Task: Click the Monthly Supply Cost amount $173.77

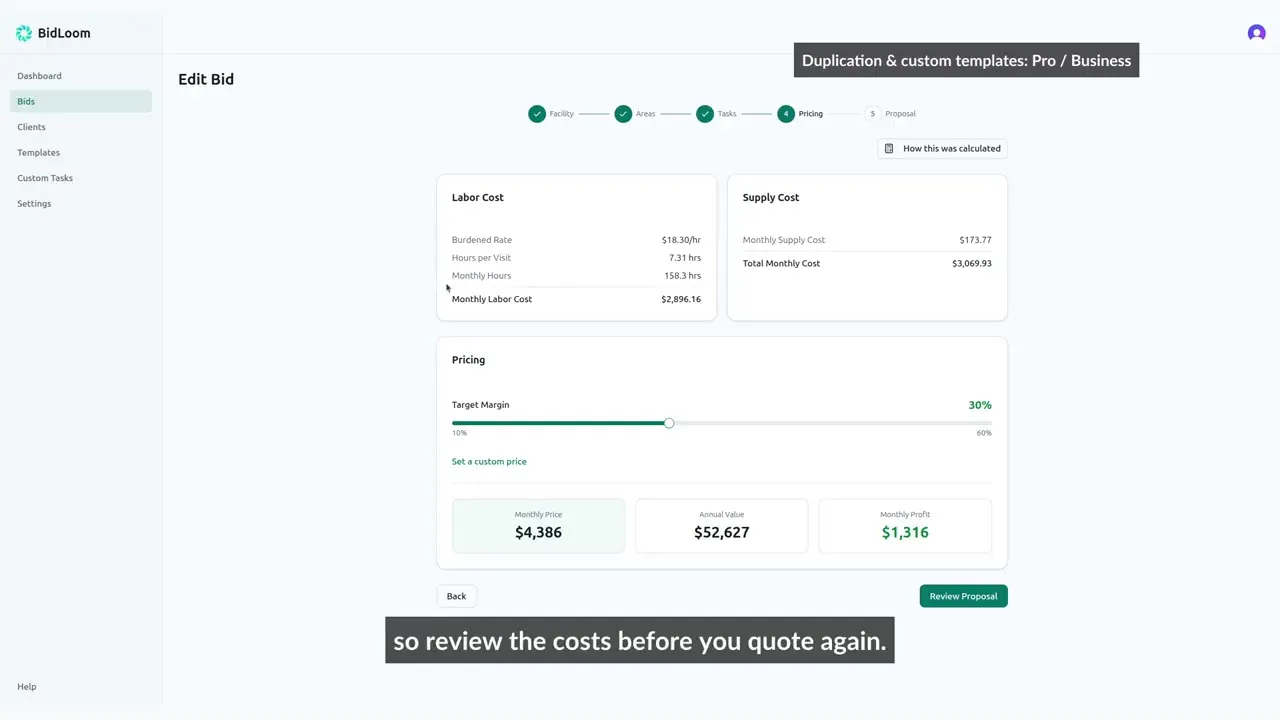Action: 975,240
